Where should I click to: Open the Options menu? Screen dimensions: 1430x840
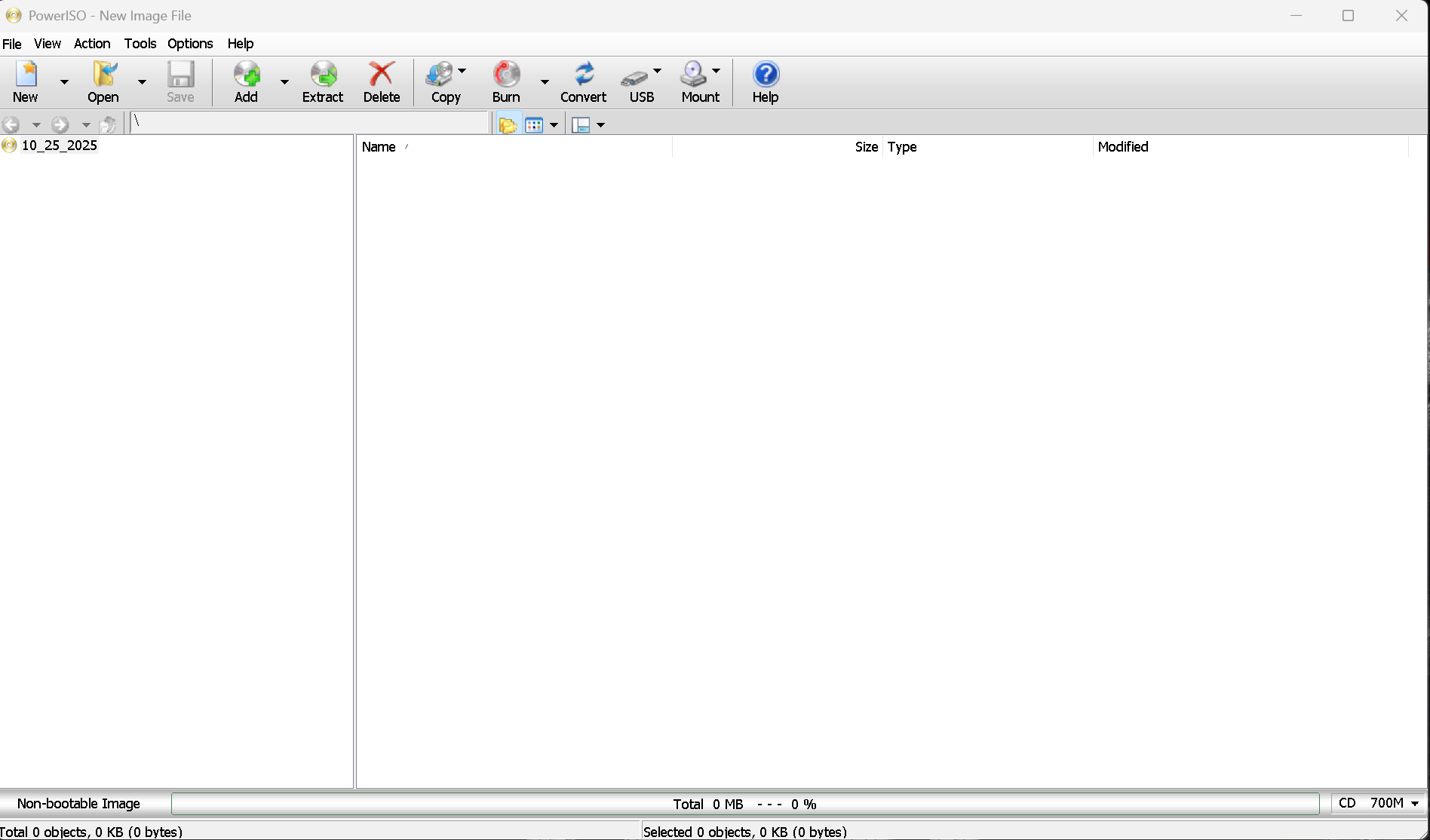click(x=190, y=44)
